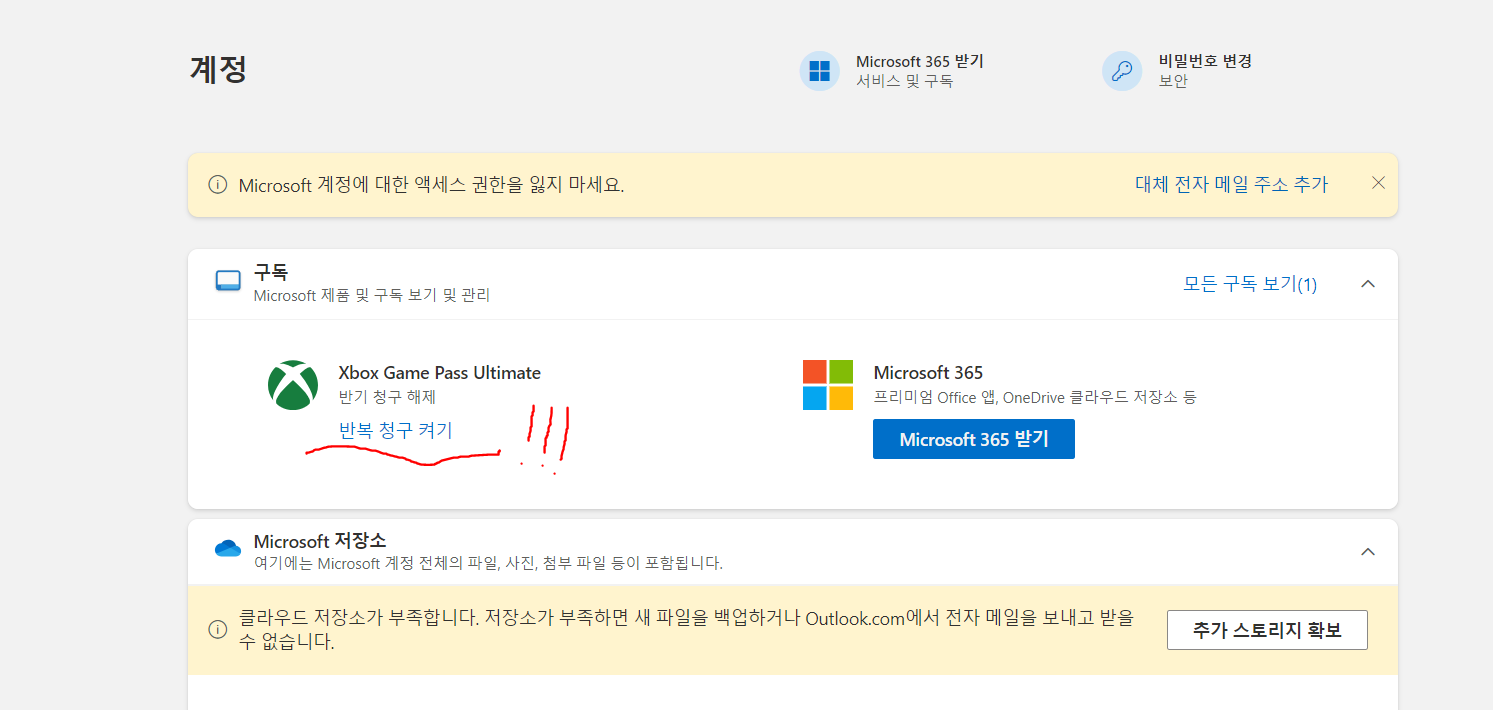Click the 클라우드 저장소가 부족합니다 warning message
The image size is (1493, 710).
tap(687, 629)
